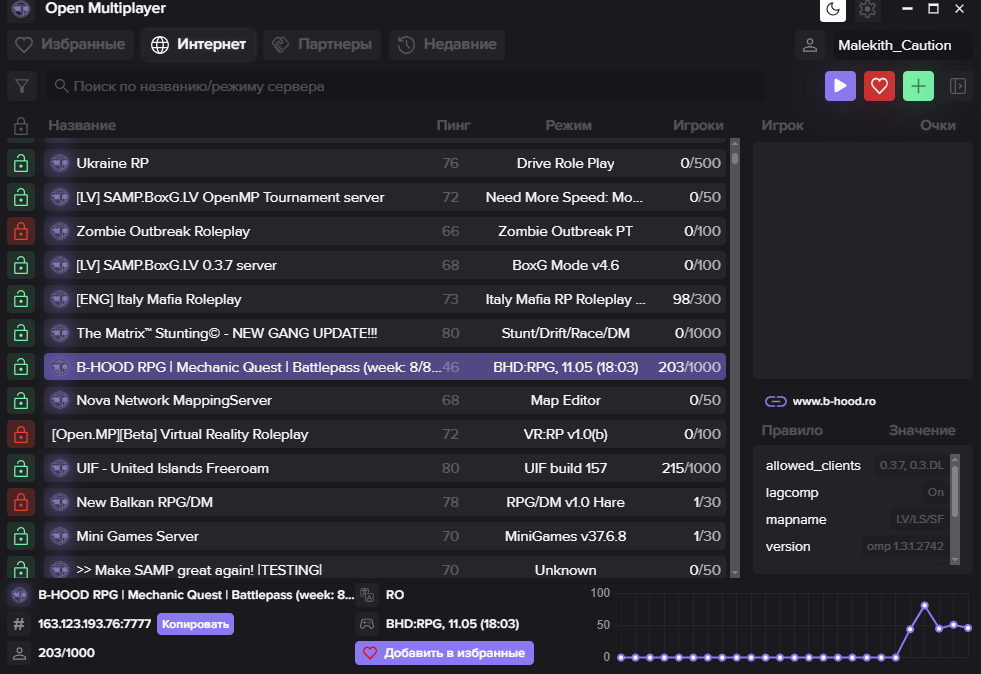Edit the nickname field Malekith_Caution
Screen dimensions: 981x674
pyautogui.click(x=902, y=45)
